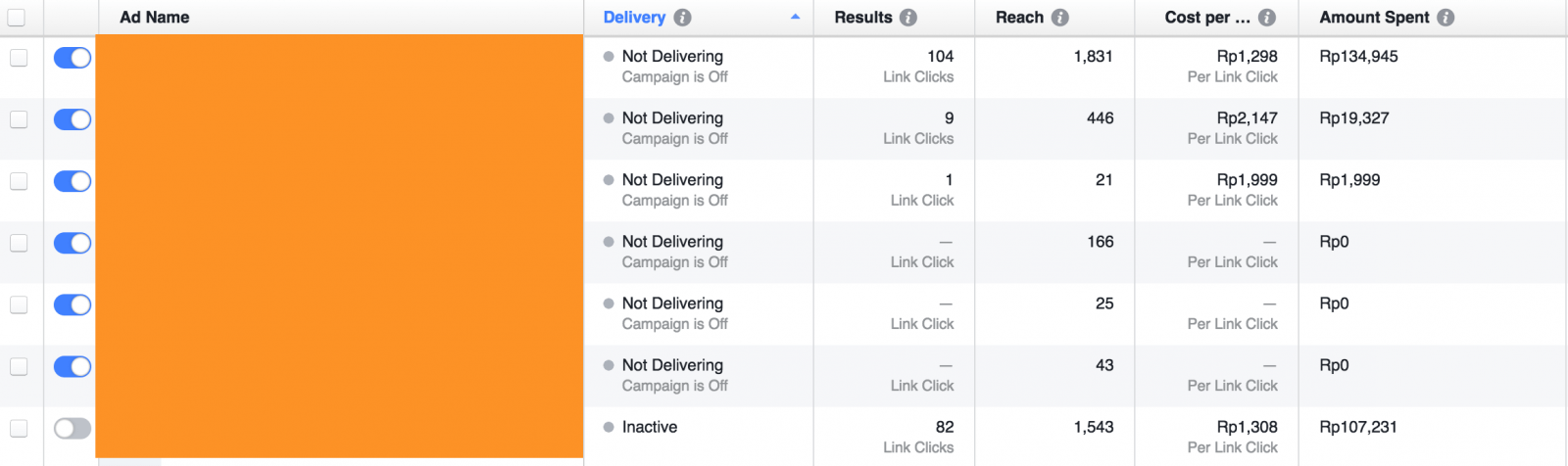The image size is (1568, 466).
Task: Tick checkbox for the Inactive ad row
Action: click(x=19, y=428)
